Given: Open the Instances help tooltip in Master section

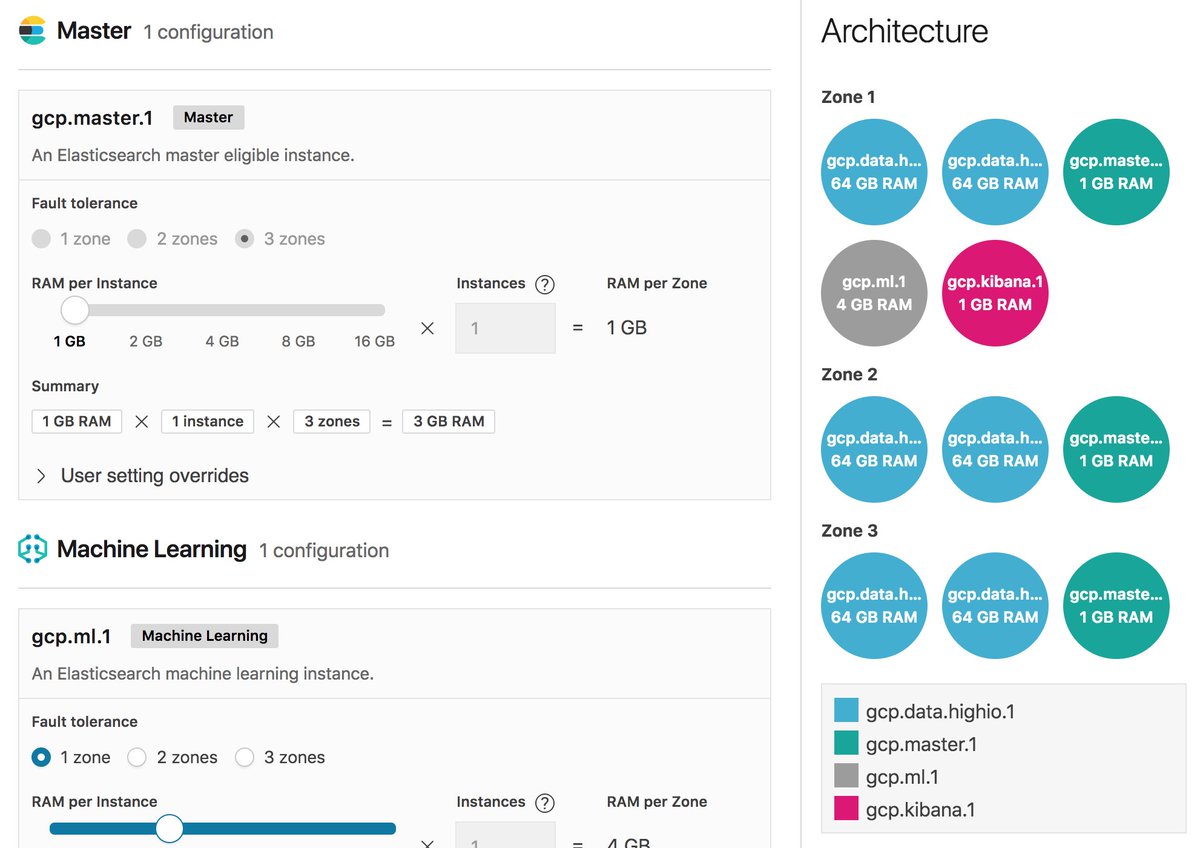Looking at the screenshot, I should coord(545,283).
